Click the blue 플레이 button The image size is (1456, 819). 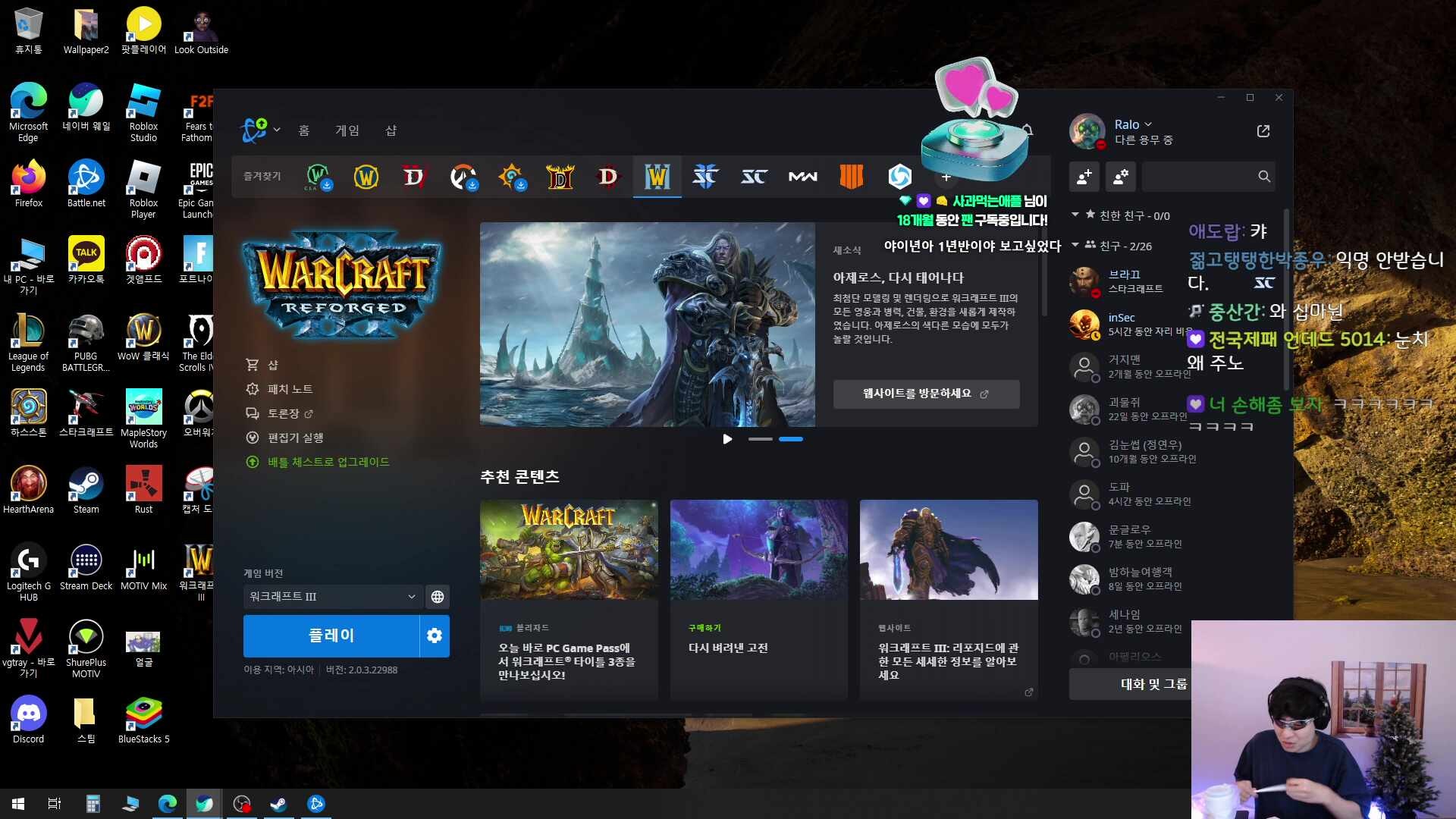coord(331,635)
